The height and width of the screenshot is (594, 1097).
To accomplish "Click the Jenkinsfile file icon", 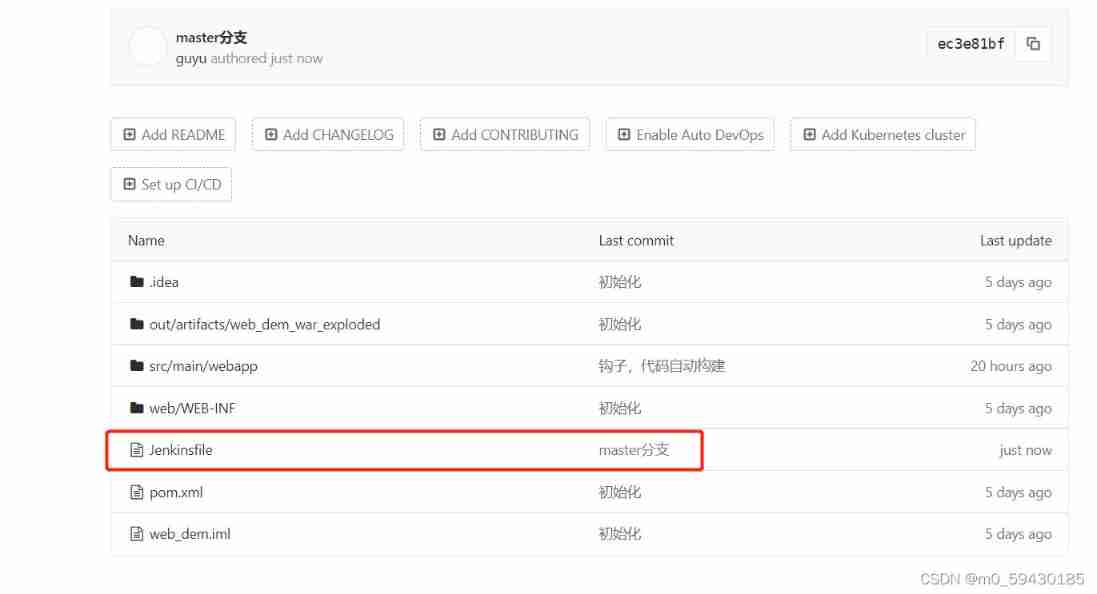I will pyautogui.click(x=137, y=450).
